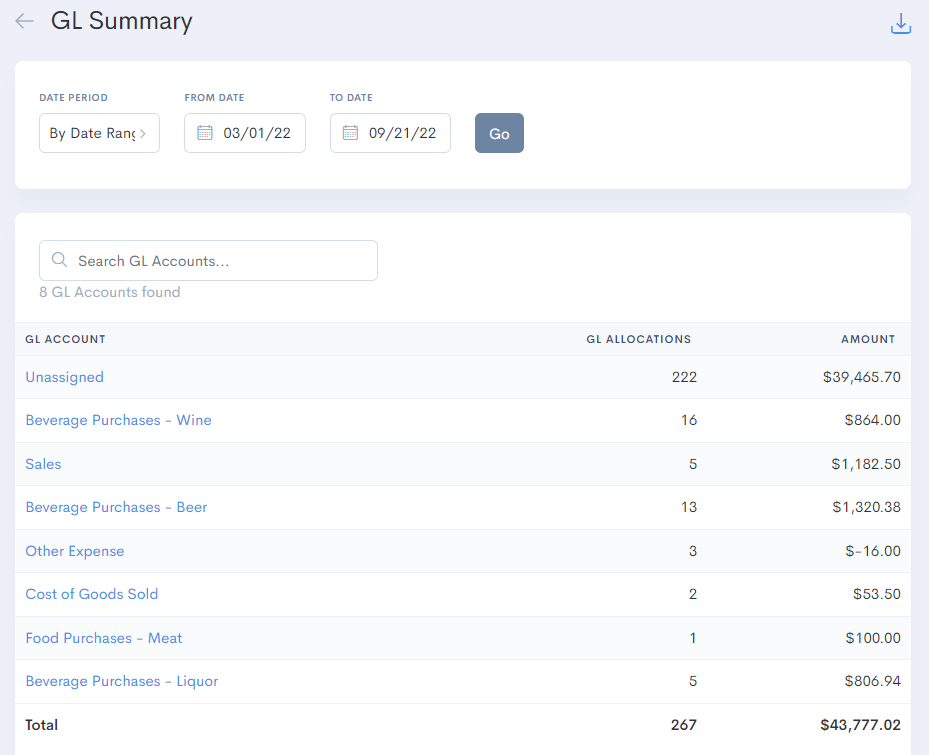Open Cost of Goods Sold account
The image size is (929, 755).
tap(92, 594)
